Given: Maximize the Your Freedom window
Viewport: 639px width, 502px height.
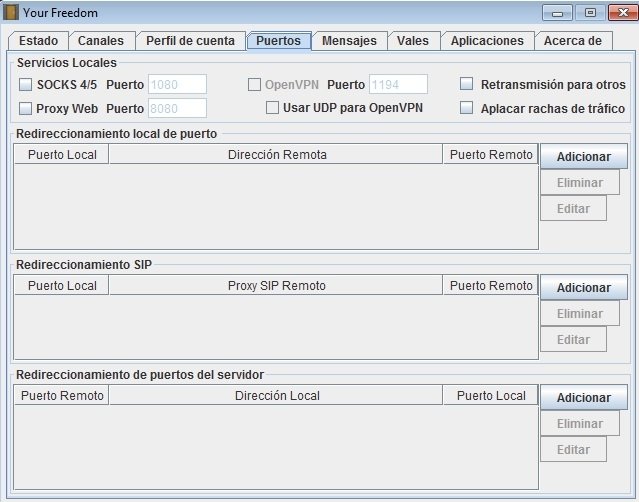Looking at the screenshot, I should [590, 12].
